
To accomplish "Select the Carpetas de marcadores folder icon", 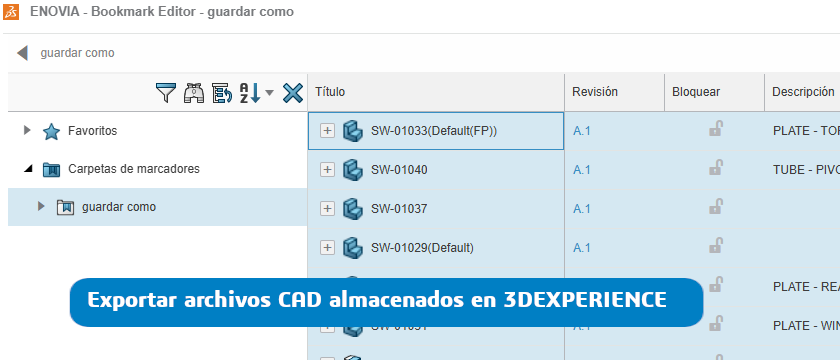I will pos(51,170).
